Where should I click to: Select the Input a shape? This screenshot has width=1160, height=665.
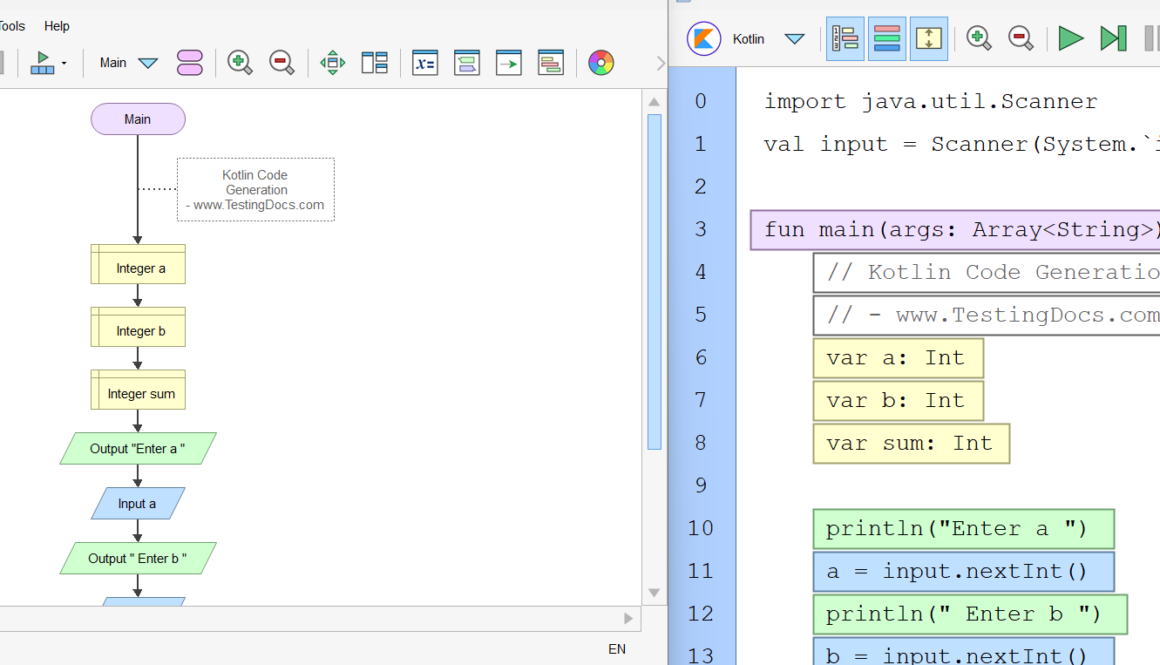pos(138,503)
